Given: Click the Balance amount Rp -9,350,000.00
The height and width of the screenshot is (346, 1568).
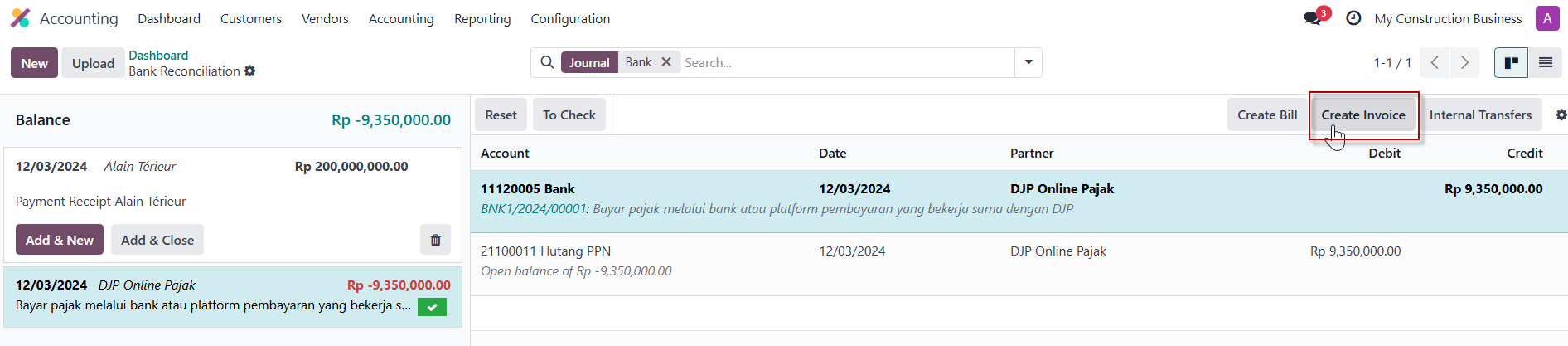Looking at the screenshot, I should click(x=391, y=120).
